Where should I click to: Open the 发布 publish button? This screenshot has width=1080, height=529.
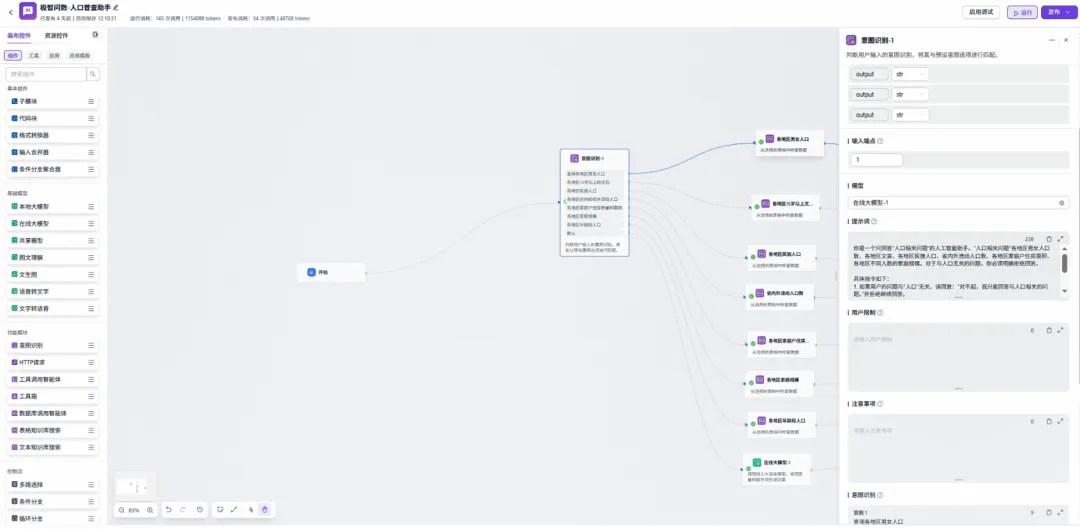[1059, 12]
